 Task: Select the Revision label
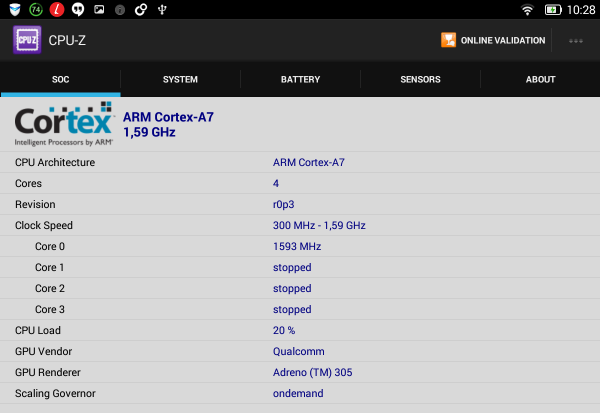pyautogui.click(x=35, y=204)
